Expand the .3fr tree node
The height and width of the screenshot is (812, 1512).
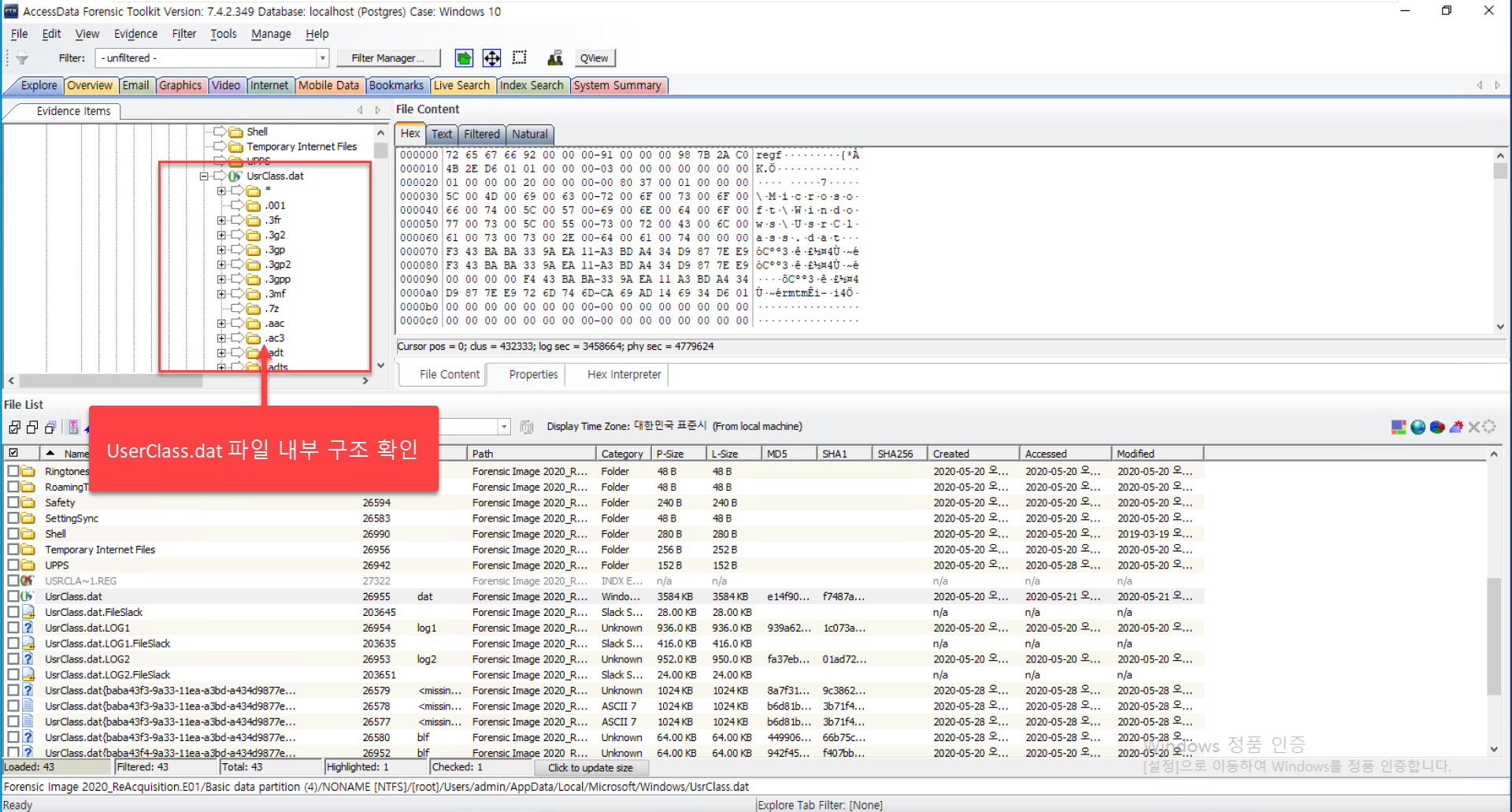pos(221,221)
